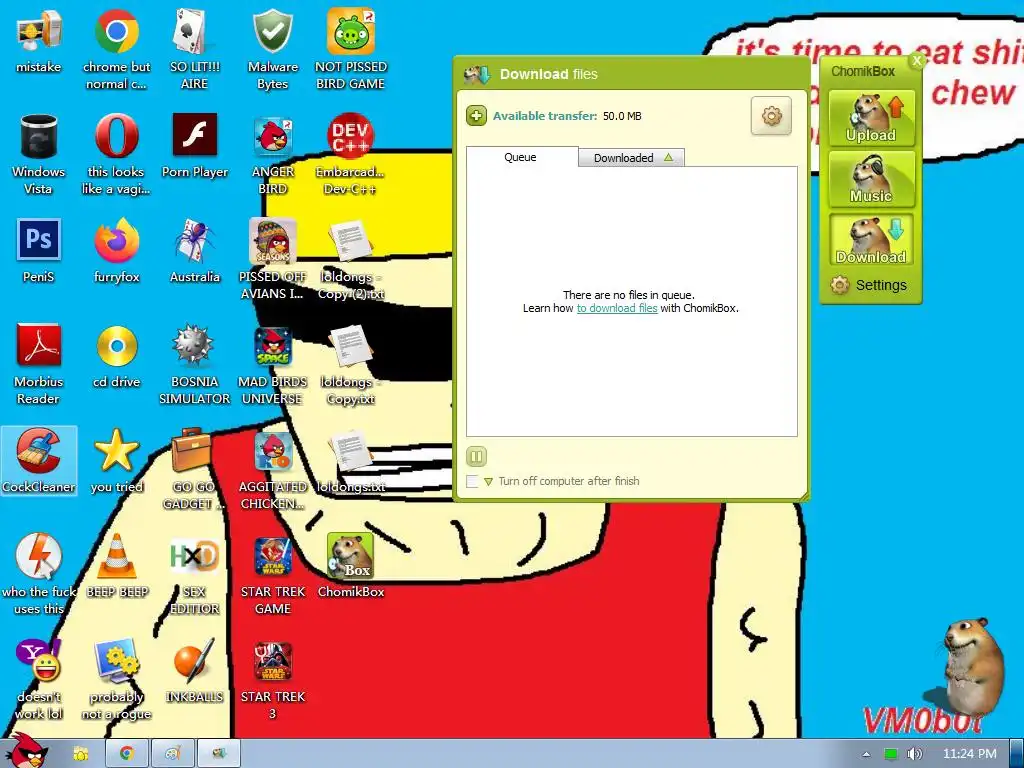Viewport: 1024px width, 768px height.
Task: Click the ChomikBox Download button
Action: click(871, 240)
